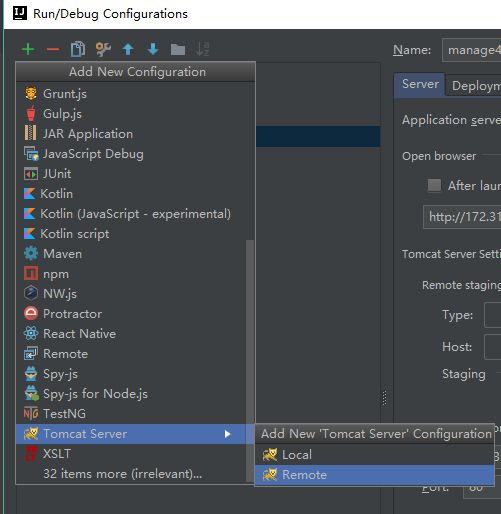Expand the Tomcat Server submenu arrow

click(x=227, y=434)
